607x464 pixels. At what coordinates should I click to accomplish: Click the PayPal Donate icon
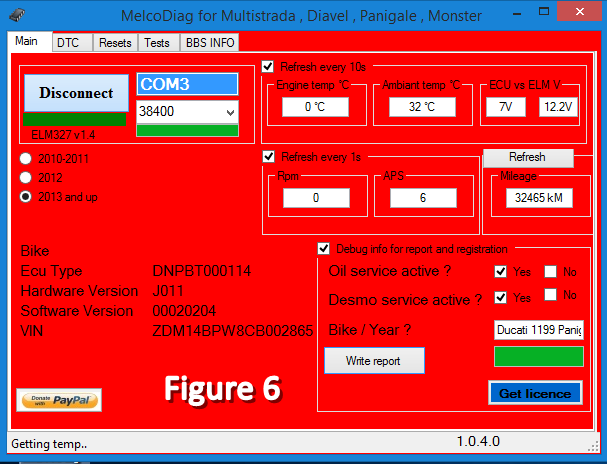pos(59,400)
